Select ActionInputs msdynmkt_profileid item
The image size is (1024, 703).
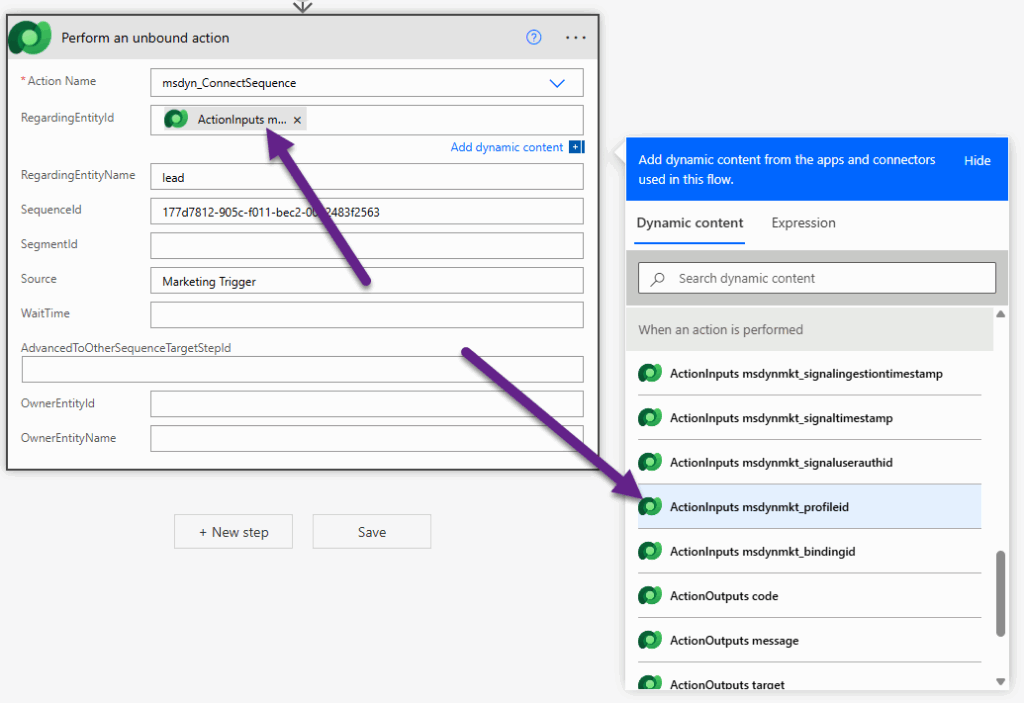(759, 507)
